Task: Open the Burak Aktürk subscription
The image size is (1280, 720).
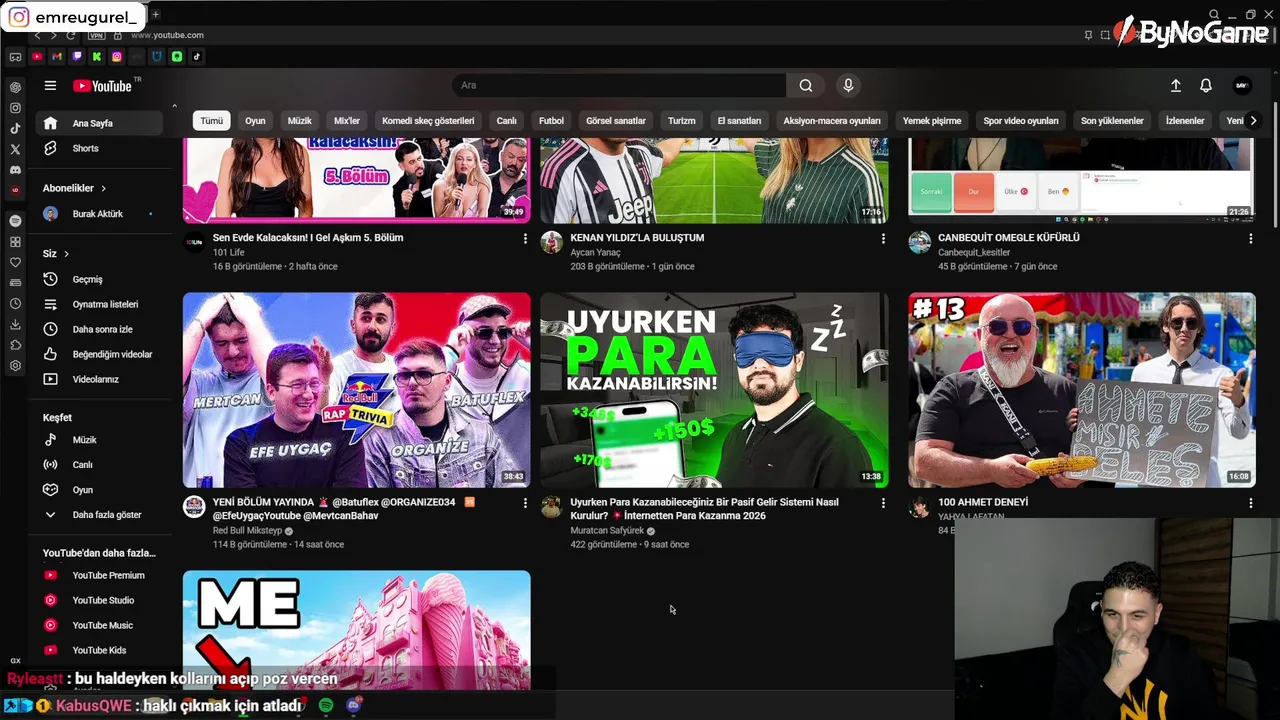Action: coord(98,214)
